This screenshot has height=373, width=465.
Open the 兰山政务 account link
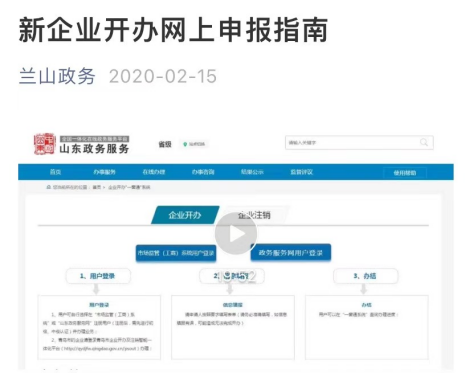click(57, 76)
